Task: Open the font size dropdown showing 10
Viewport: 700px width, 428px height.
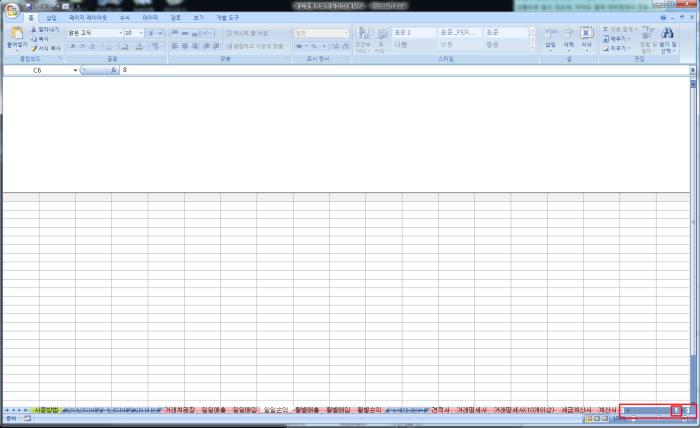Action: pyautogui.click(x=141, y=32)
